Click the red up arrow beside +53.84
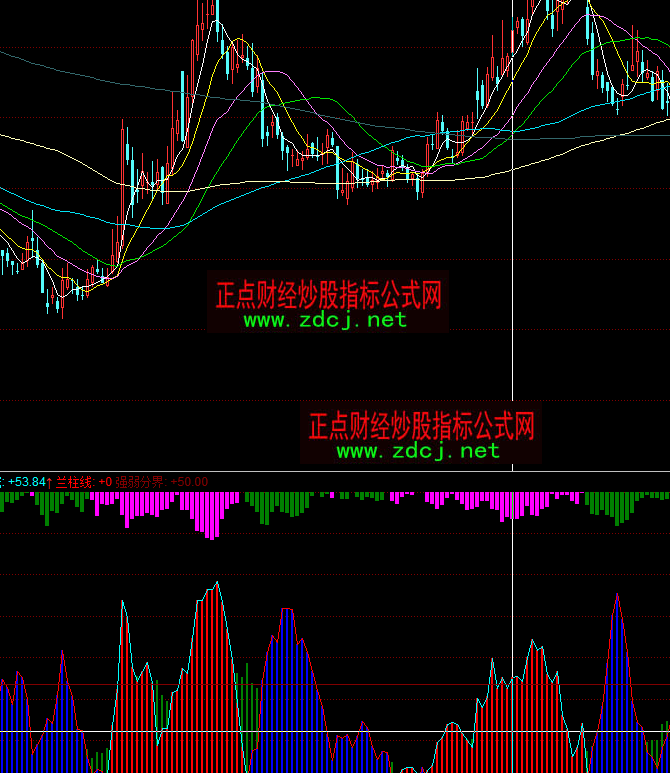Screen dimensions: 670x773 50,482
